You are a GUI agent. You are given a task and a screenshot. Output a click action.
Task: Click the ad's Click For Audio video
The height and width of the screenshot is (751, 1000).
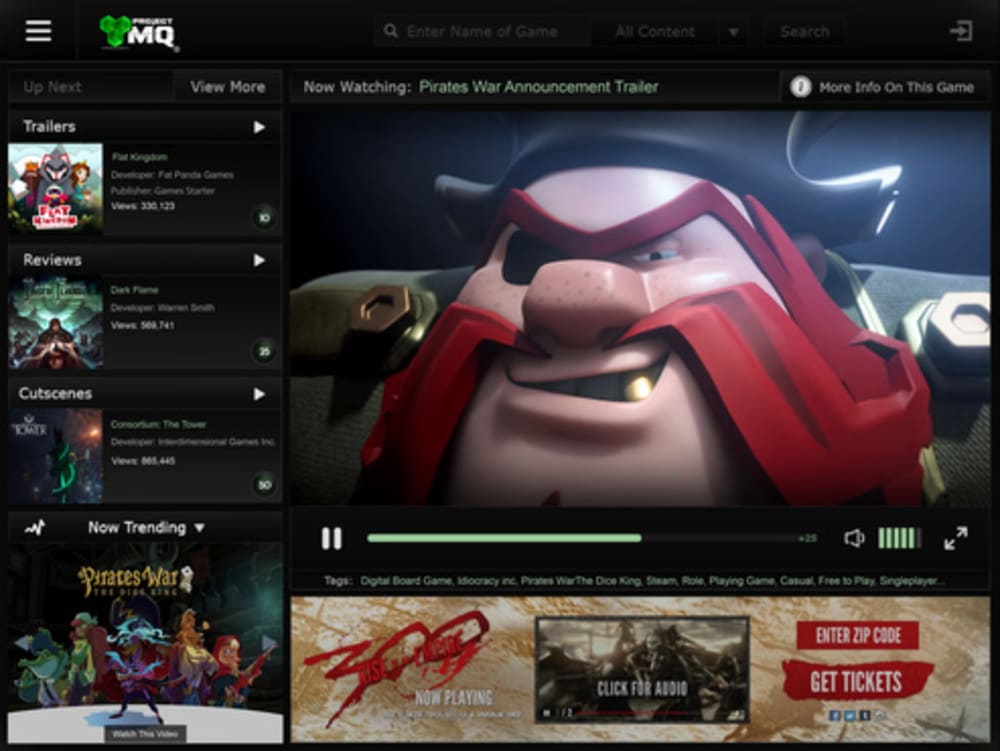click(x=642, y=669)
